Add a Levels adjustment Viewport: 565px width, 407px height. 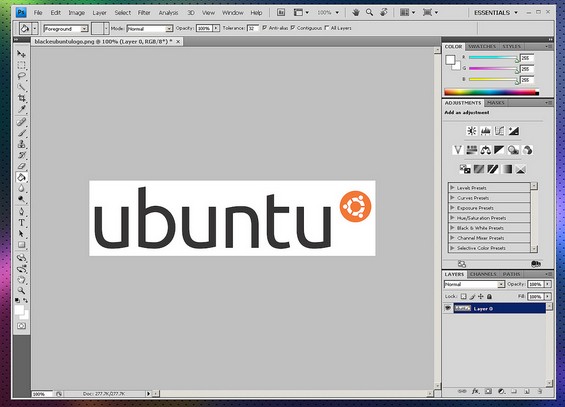point(485,131)
